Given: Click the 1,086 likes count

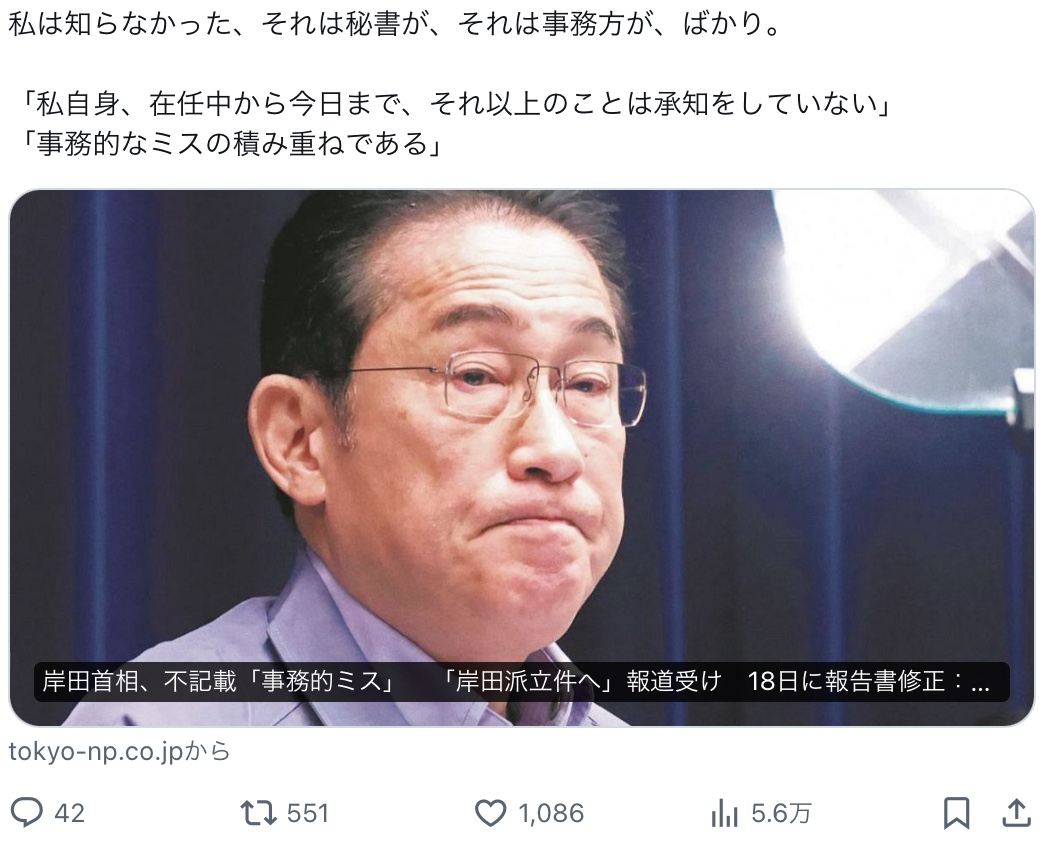Looking at the screenshot, I should 550,813.
